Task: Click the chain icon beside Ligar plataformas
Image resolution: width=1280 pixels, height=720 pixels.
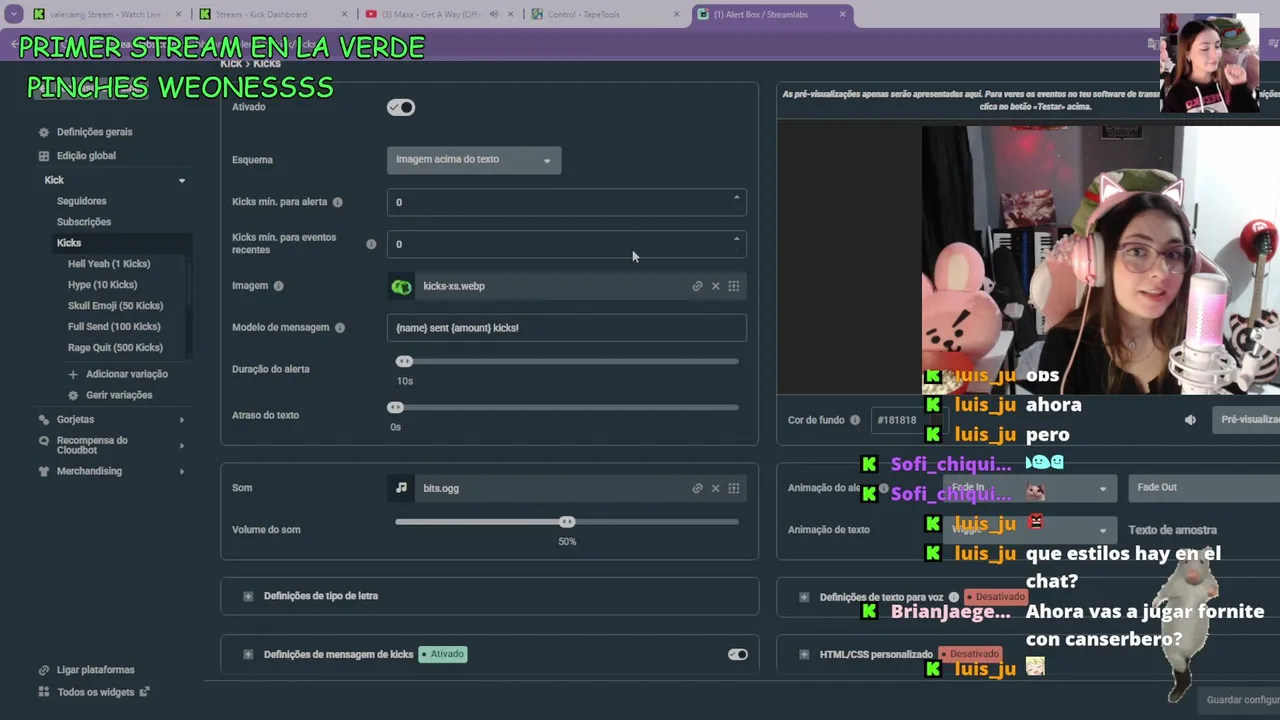Action: click(x=43, y=670)
